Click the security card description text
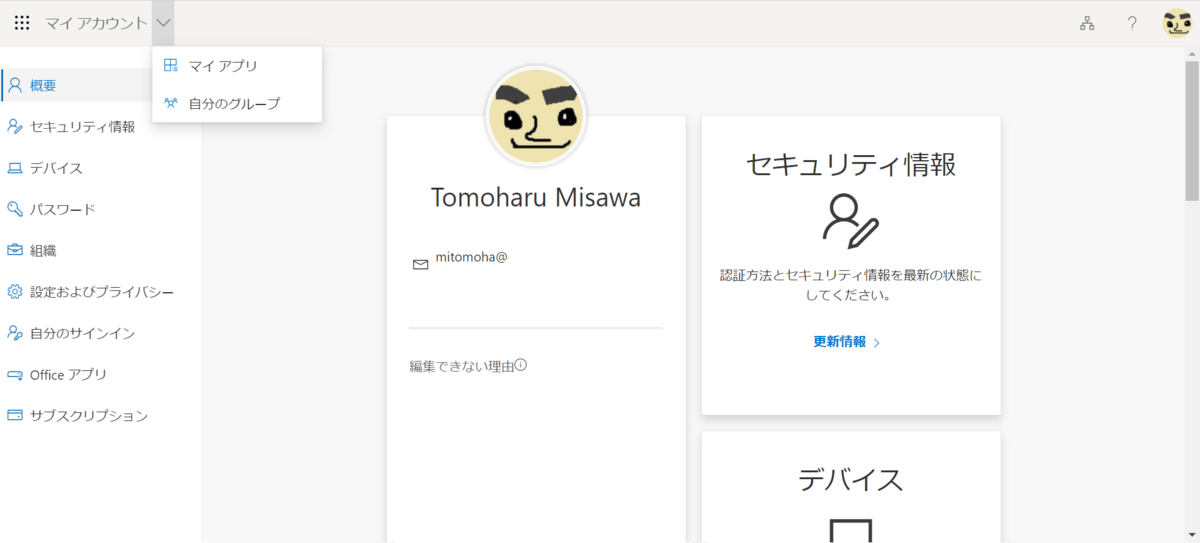This screenshot has width=1200, height=543. point(851,285)
